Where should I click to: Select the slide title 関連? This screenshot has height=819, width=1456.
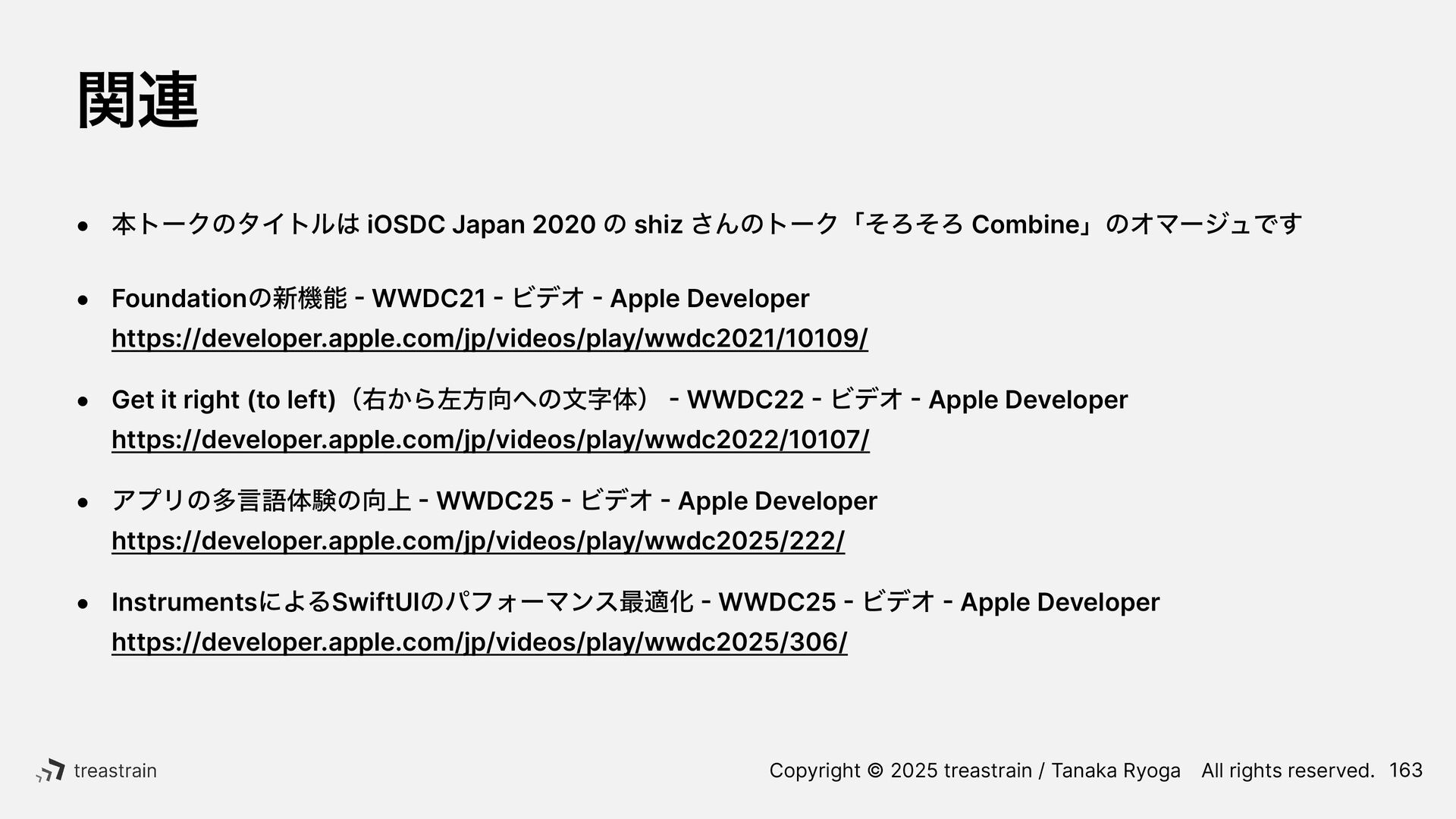point(138,100)
